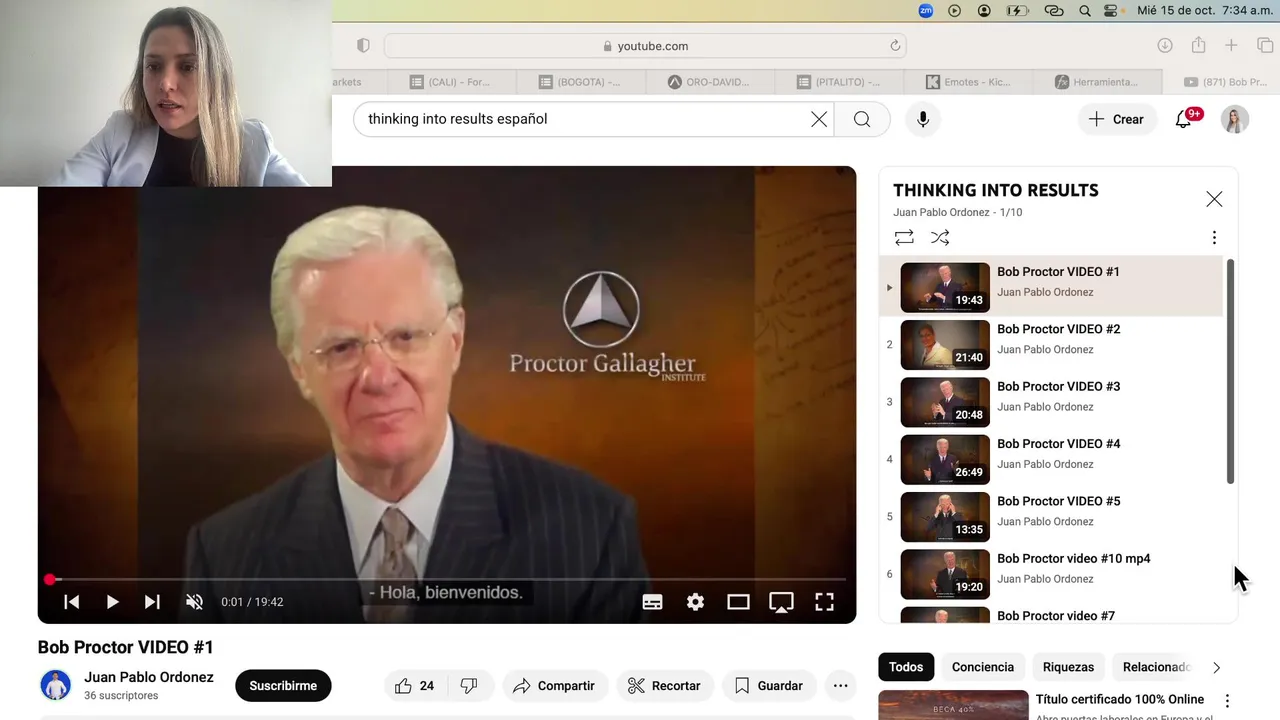Open more actions ellipsis below video
Viewport: 1280px width, 720px height.
[x=840, y=686]
